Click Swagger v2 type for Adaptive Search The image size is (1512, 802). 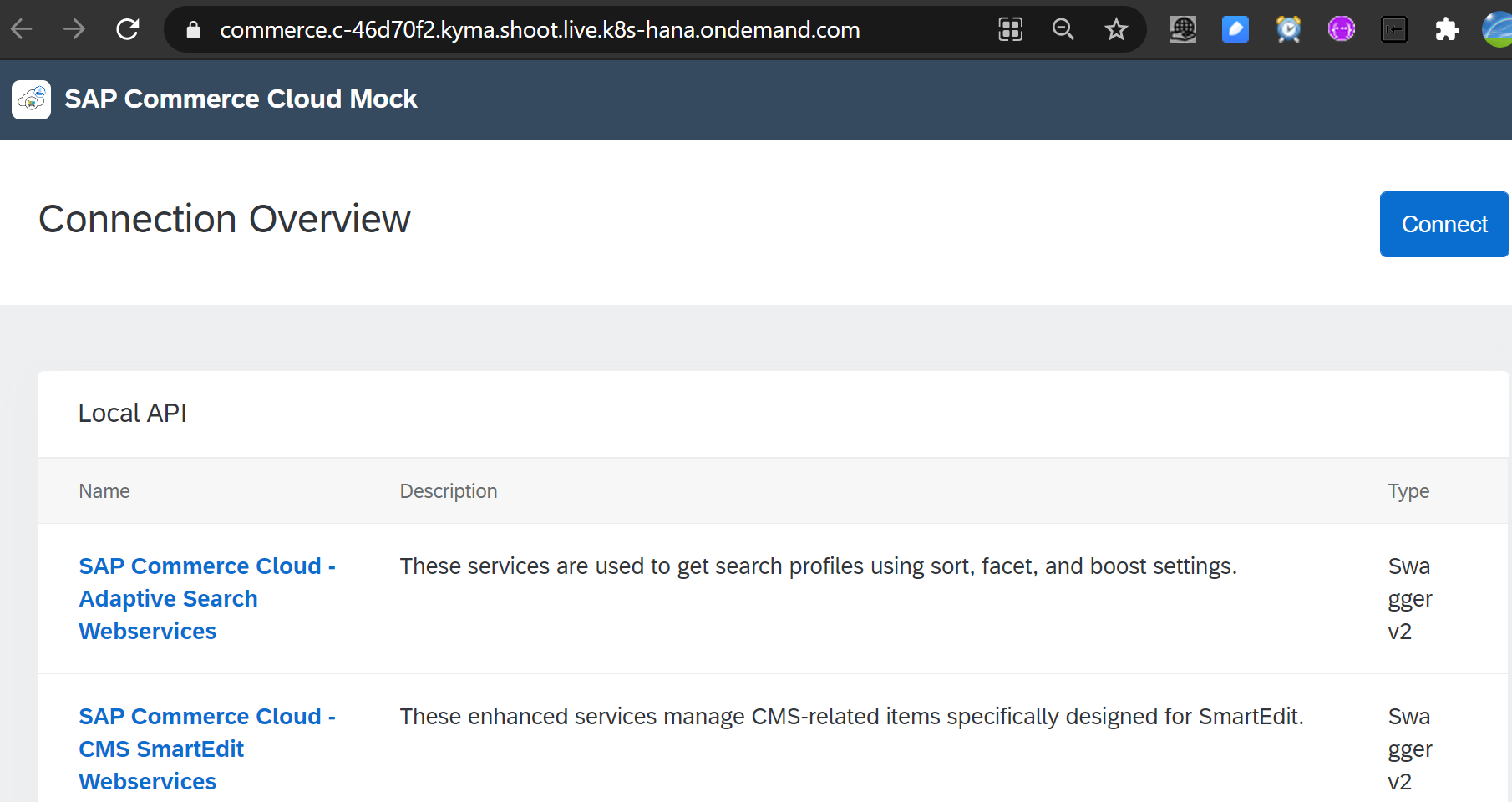coord(1410,599)
